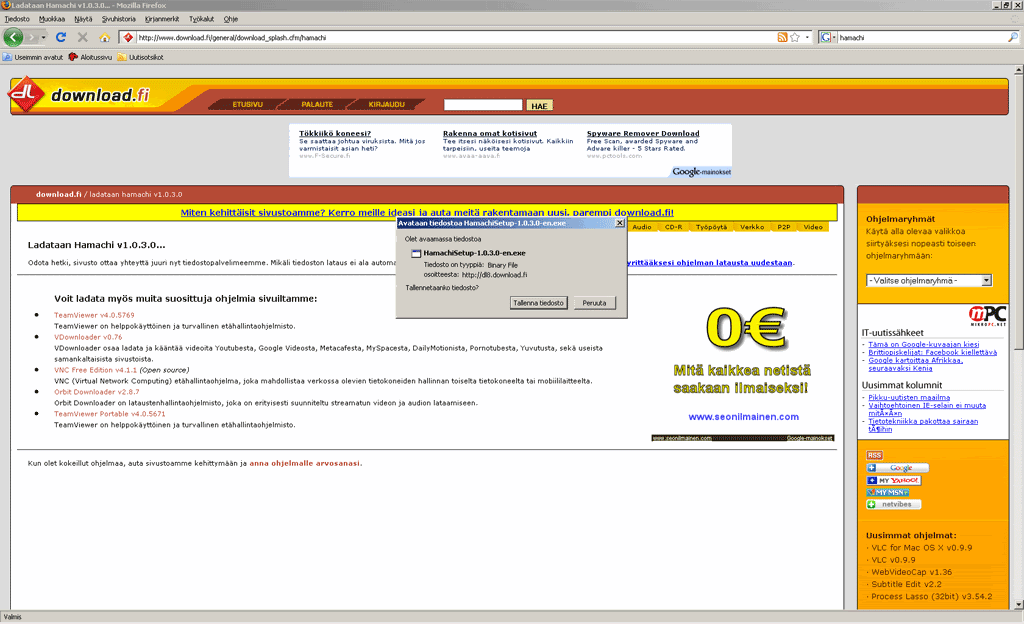The width and height of the screenshot is (1024, 624).
Task: Open the address bar history dropdown
Action: [807, 37]
